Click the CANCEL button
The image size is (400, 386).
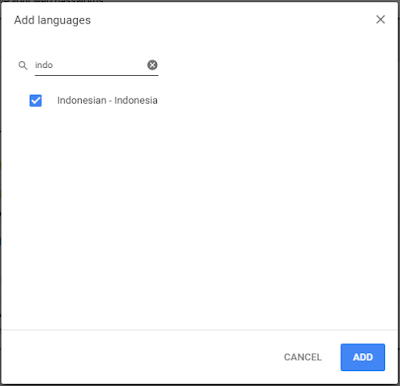pyautogui.click(x=303, y=357)
